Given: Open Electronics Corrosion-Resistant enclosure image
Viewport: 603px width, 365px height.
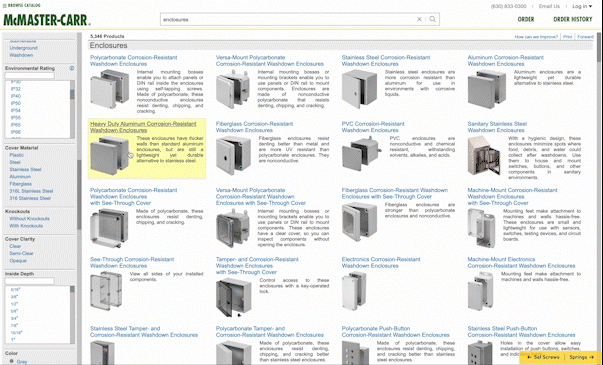Looking at the screenshot, I should [354, 291].
